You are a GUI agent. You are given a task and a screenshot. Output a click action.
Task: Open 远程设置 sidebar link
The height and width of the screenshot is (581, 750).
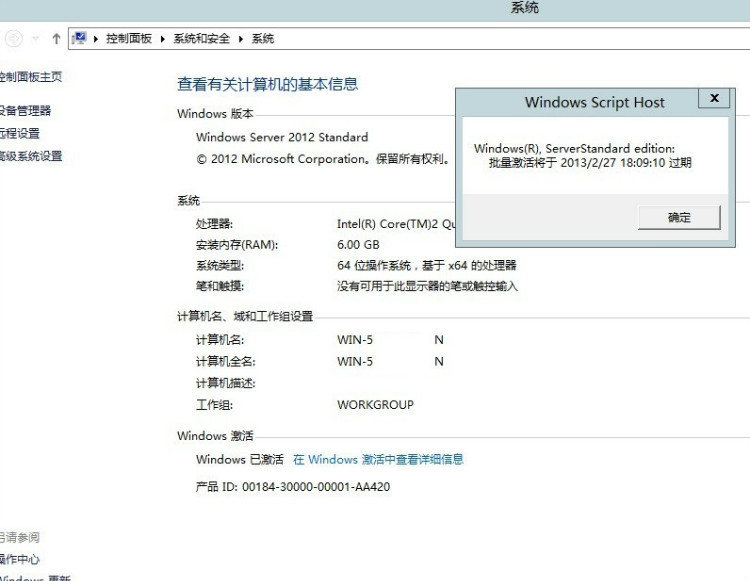coord(20,133)
